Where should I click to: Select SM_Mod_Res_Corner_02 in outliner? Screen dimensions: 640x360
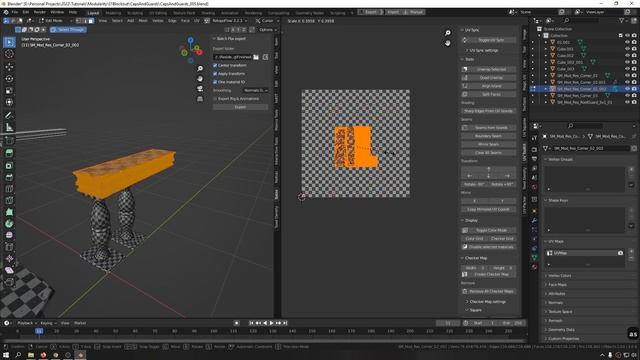click(577, 76)
